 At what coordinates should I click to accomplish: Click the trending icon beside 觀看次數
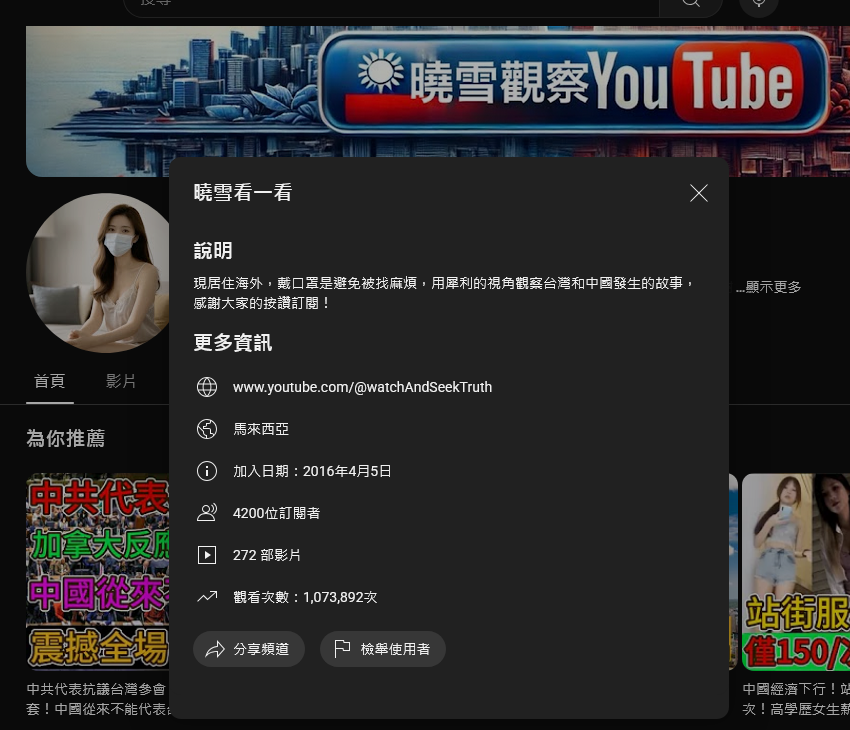pyautogui.click(x=207, y=597)
